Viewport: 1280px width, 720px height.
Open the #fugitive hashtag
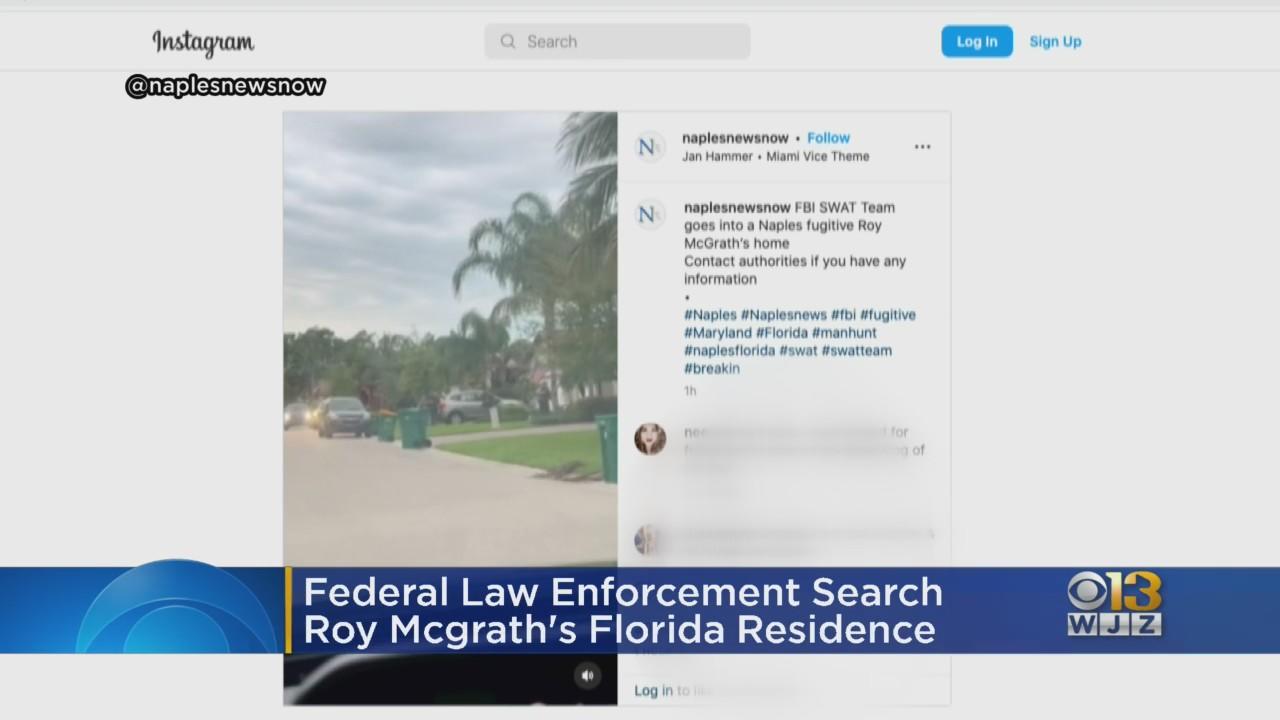pyautogui.click(x=887, y=314)
